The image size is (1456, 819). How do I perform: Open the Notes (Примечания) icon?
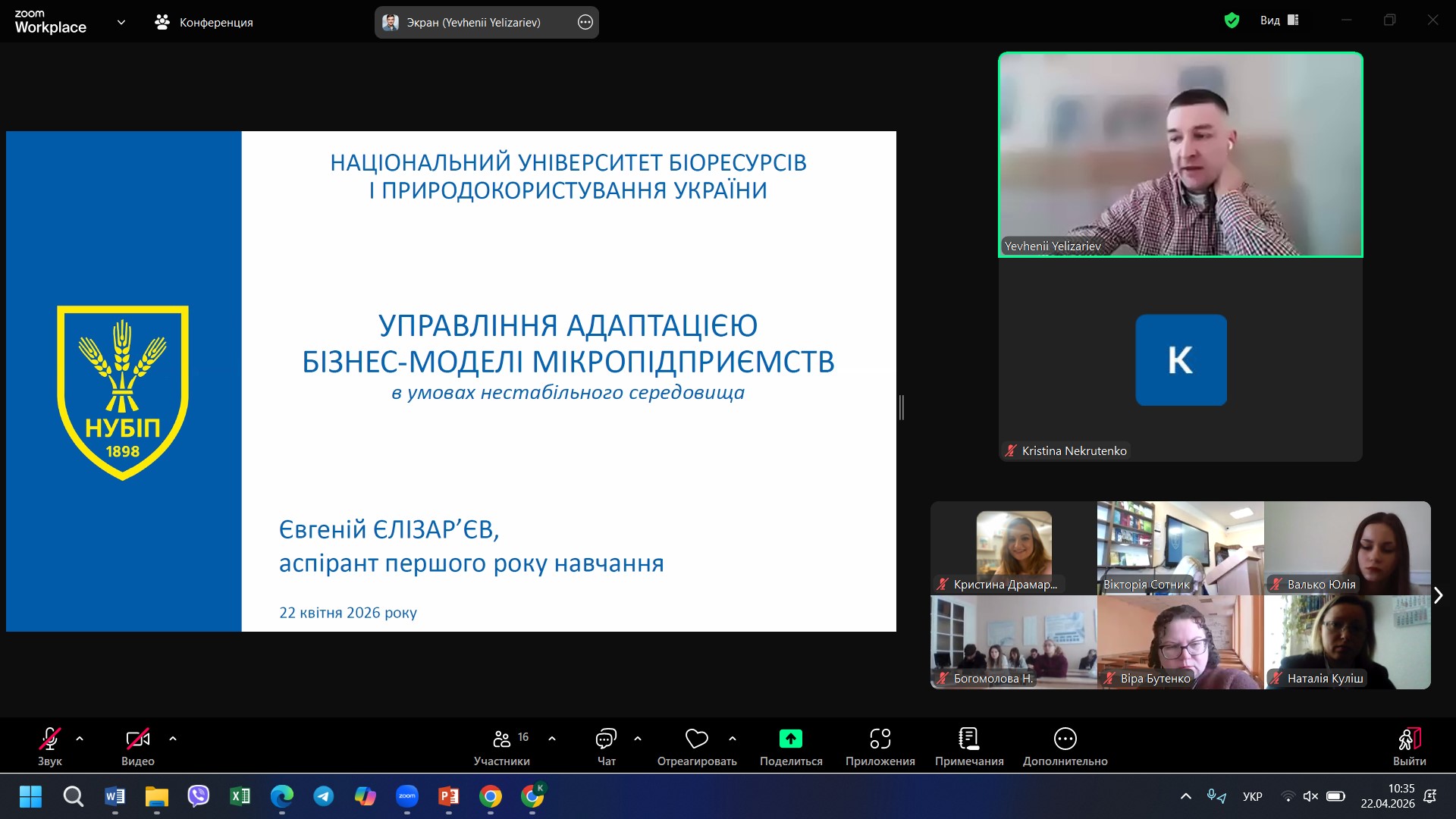pos(968,739)
